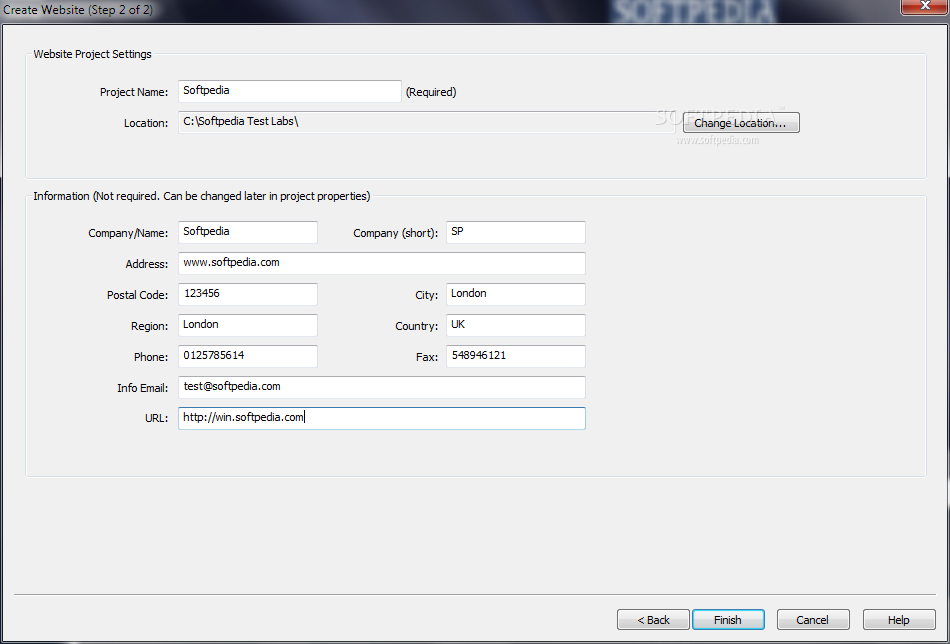Image resolution: width=950 pixels, height=644 pixels.
Task: Click the Phone number field
Action: (248, 356)
